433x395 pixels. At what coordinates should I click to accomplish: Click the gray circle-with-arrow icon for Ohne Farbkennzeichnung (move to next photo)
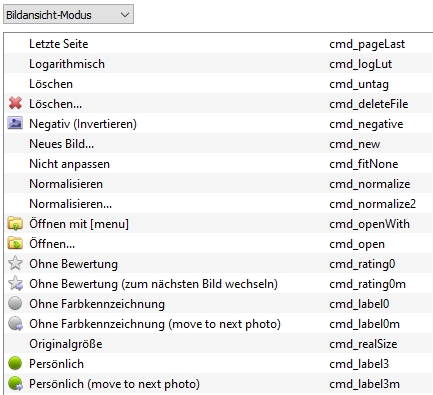[x=15, y=324]
